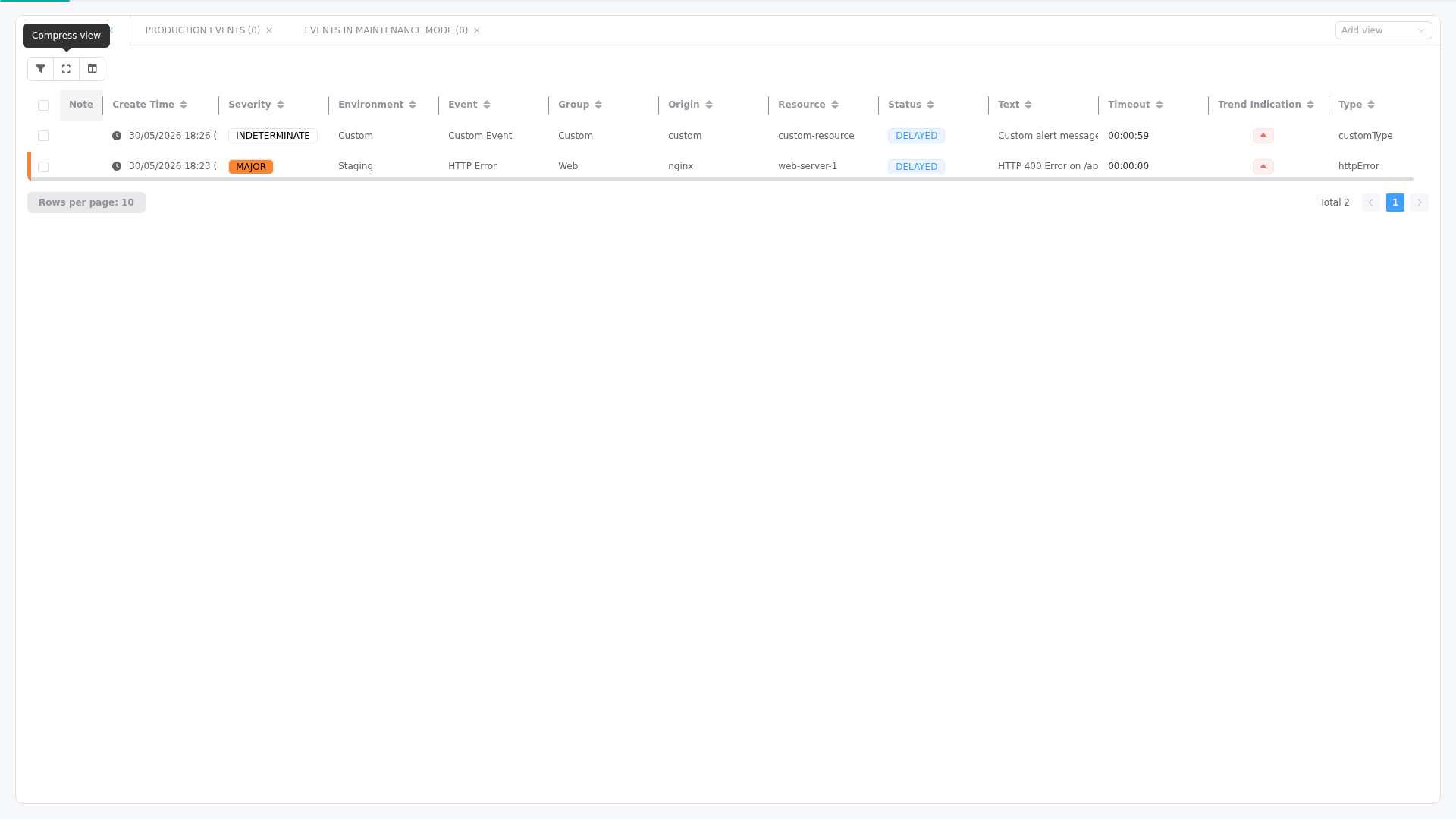Click the Note column header
Image resolution: width=1456 pixels, height=819 pixels.
coord(81,105)
